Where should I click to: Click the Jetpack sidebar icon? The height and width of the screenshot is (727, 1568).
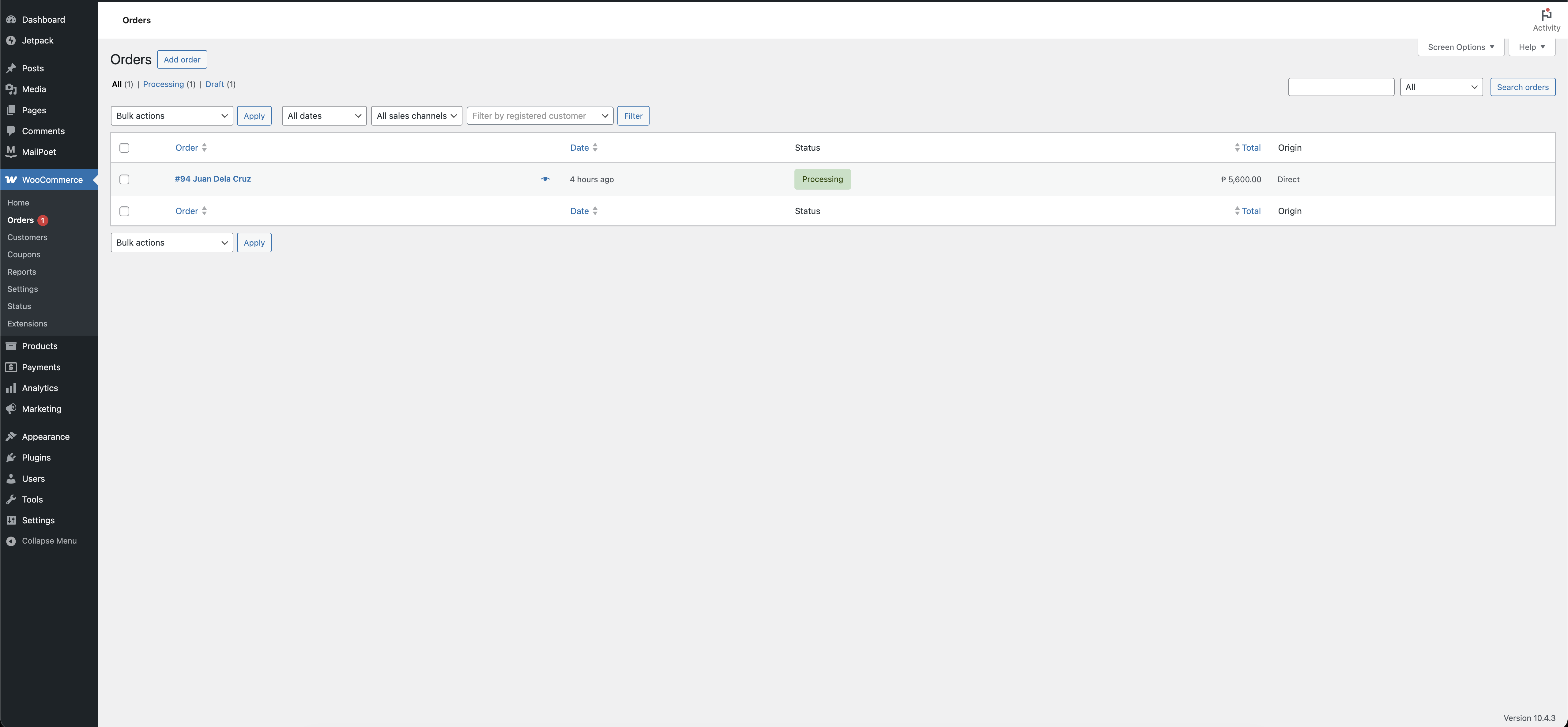click(x=11, y=41)
